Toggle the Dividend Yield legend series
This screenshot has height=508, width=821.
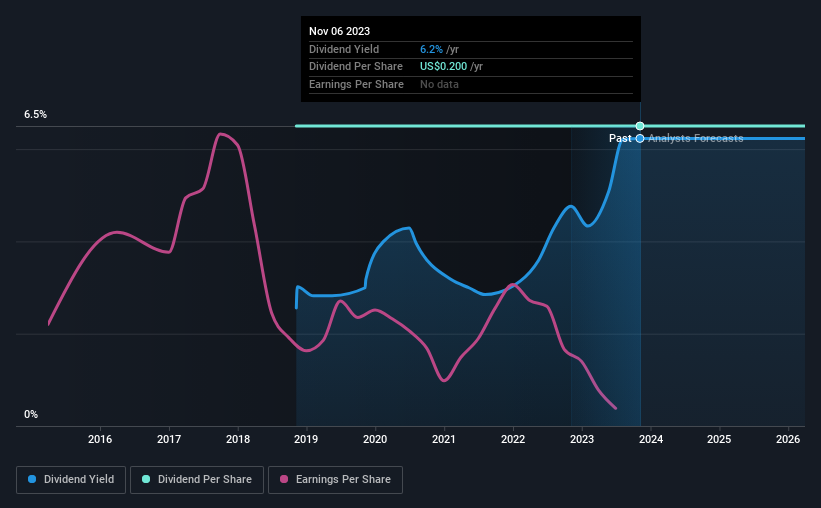70,480
